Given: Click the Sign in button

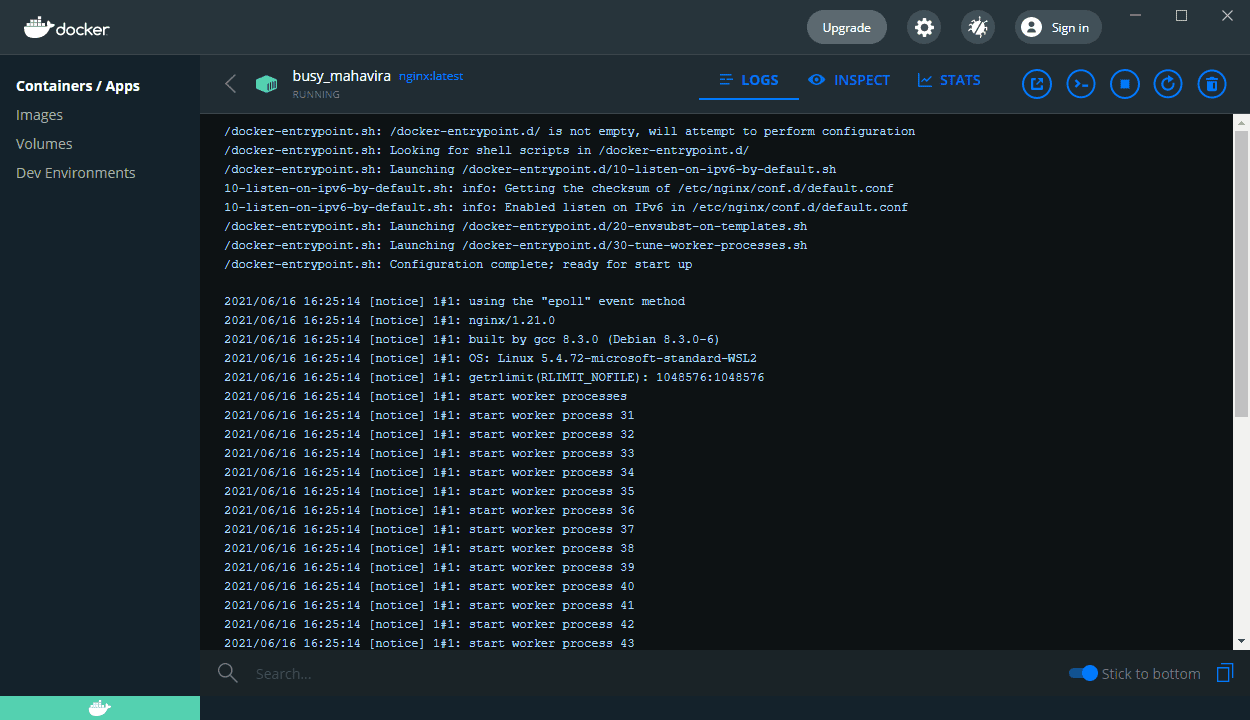Looking at the screenshot, I should click(x=1057, y=27).
